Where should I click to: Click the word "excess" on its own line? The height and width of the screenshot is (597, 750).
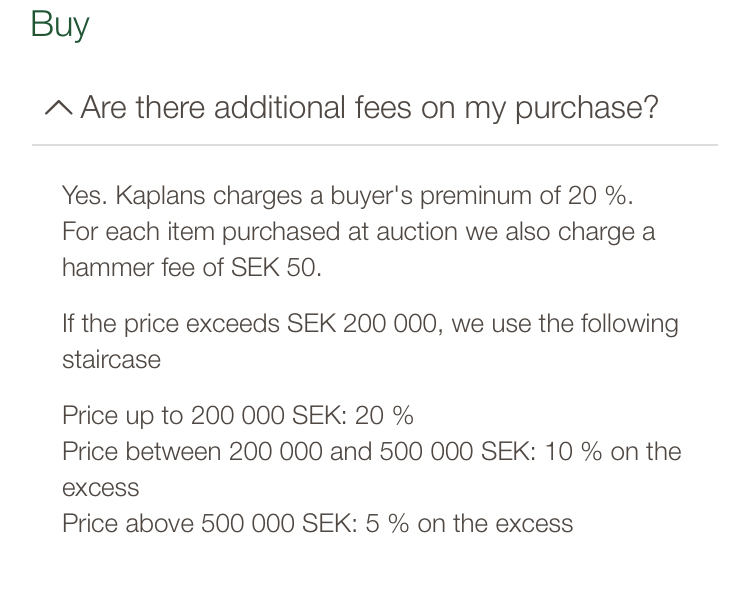(100, 488)
